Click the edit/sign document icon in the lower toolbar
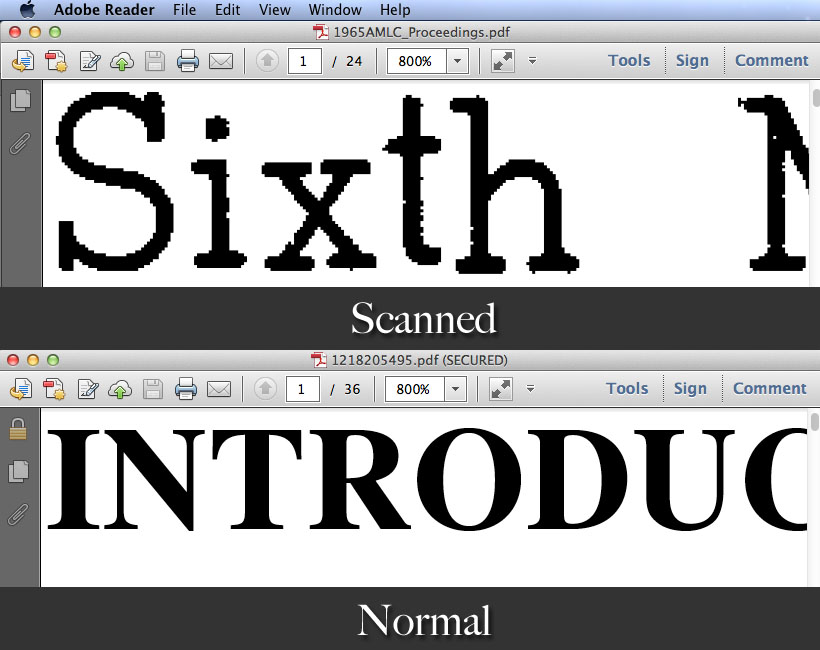820x650 pixels. point(88,390)
